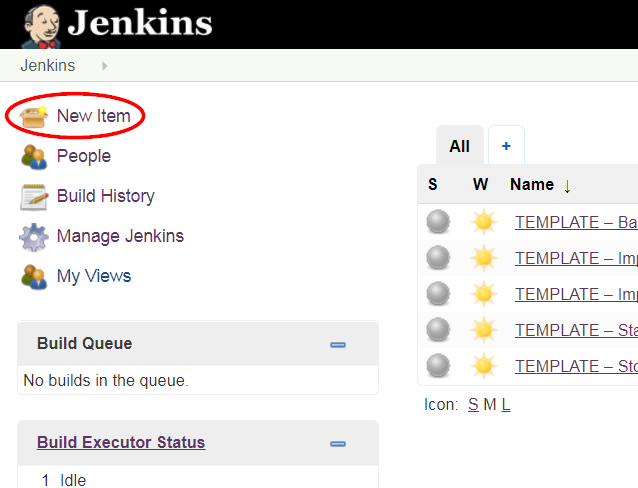Open the New Item link
This screenshot has height=488, width=638.
pyautogui.click(x=94, y=116)
